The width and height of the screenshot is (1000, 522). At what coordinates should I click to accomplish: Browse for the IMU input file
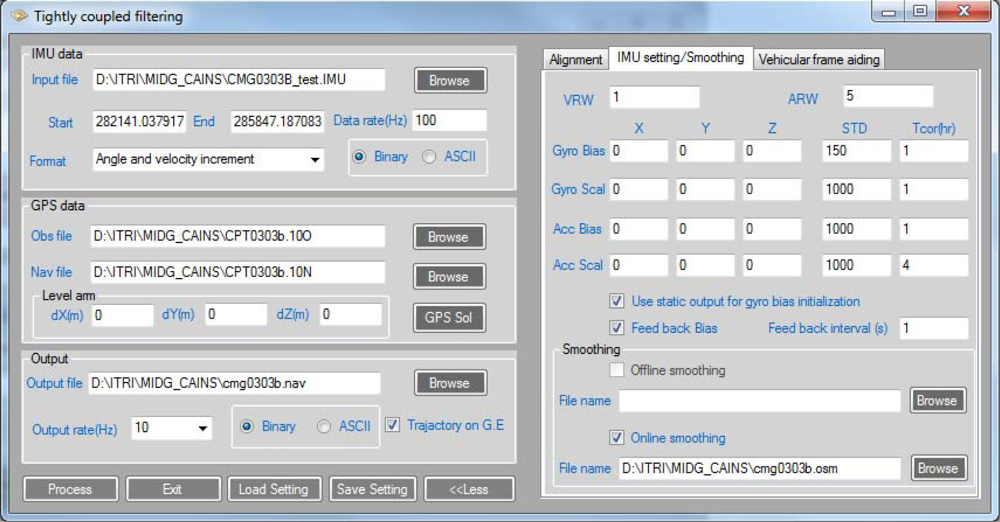[x=449, y=80]
